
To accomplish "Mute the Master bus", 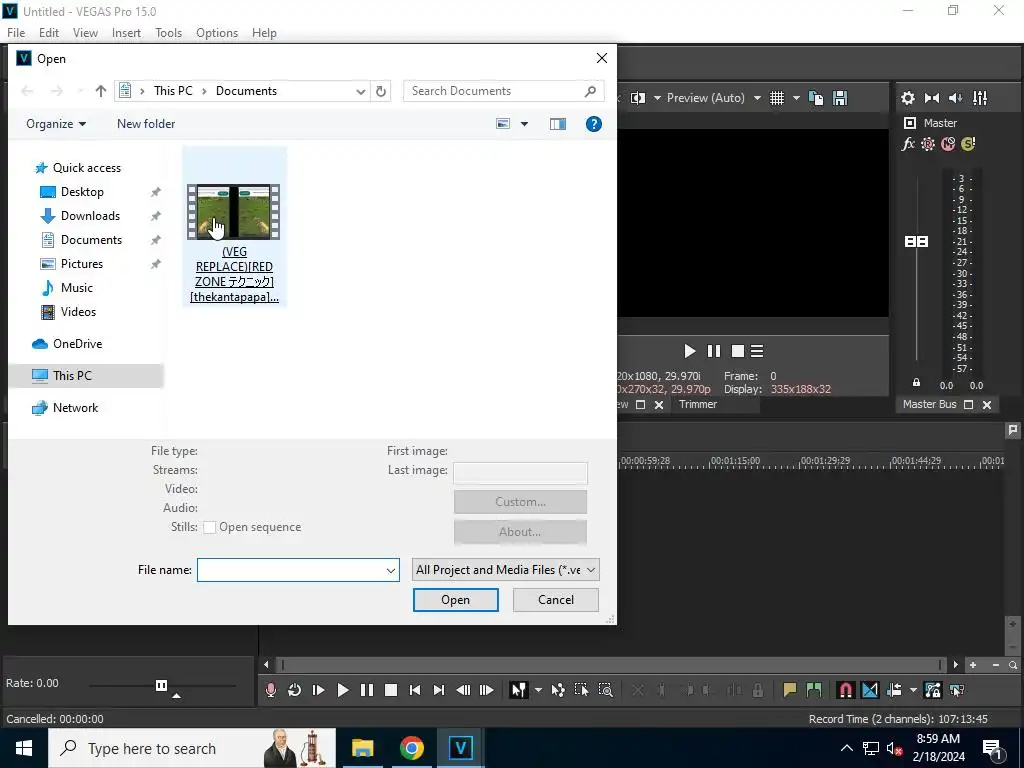I will 948,144.
